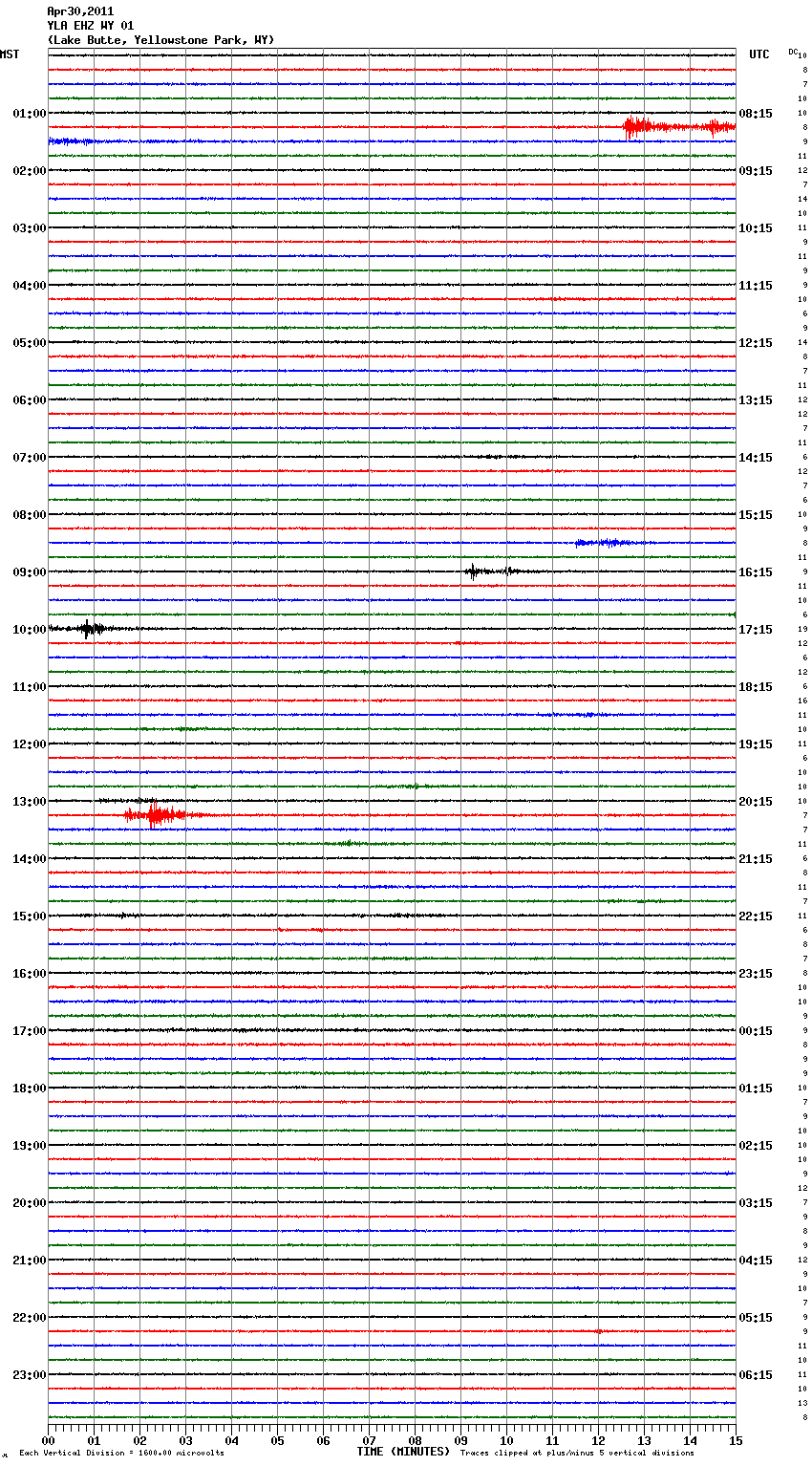This screenshot has height=1466, width=812.
Task: Click the 04:15 UTC time label
Action: point(756,1261)
